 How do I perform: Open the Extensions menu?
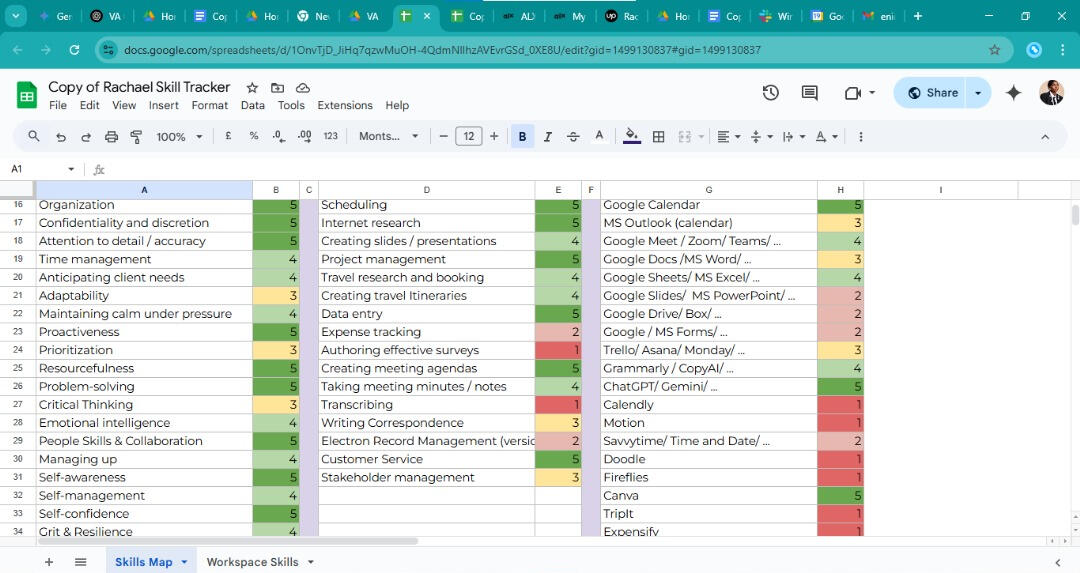[344, 105]
